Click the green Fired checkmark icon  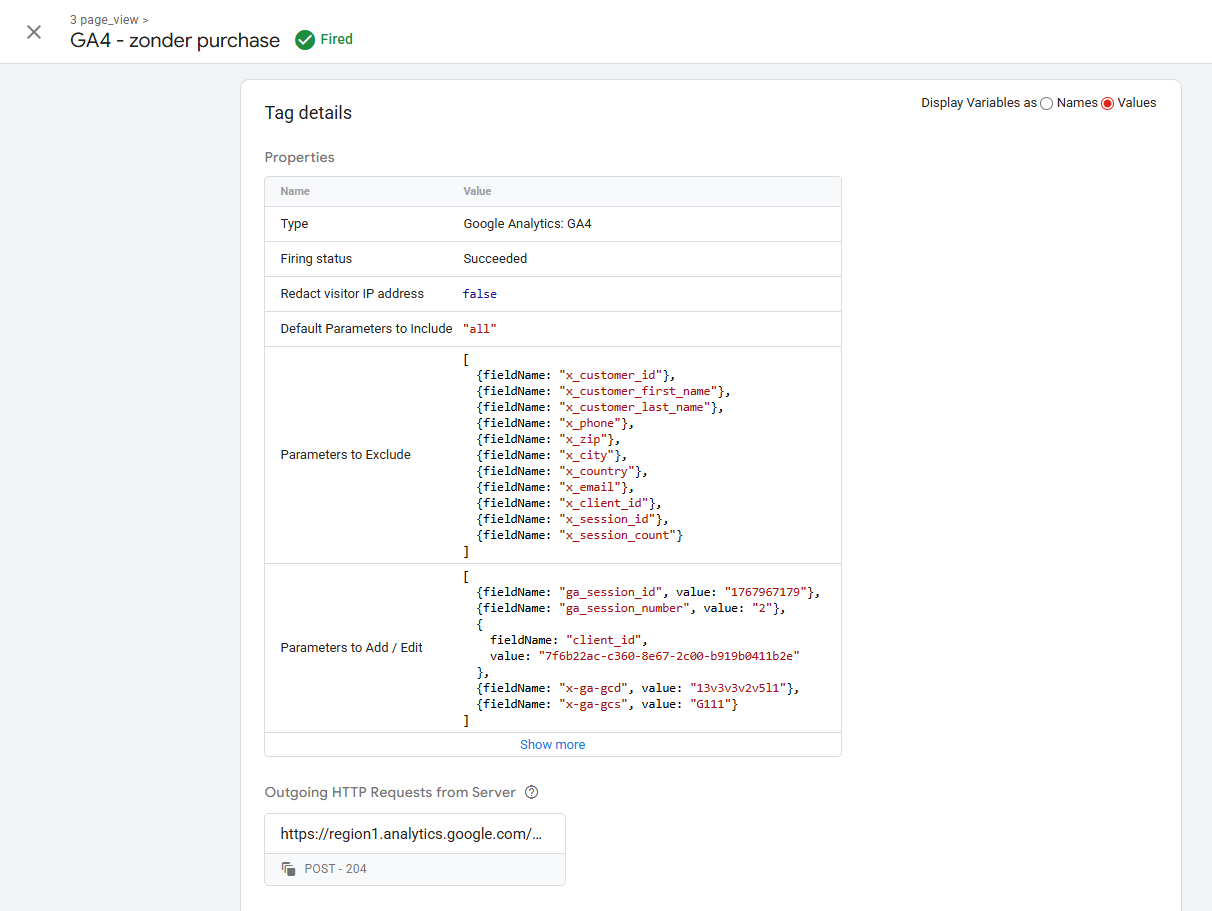click(305, 40)
